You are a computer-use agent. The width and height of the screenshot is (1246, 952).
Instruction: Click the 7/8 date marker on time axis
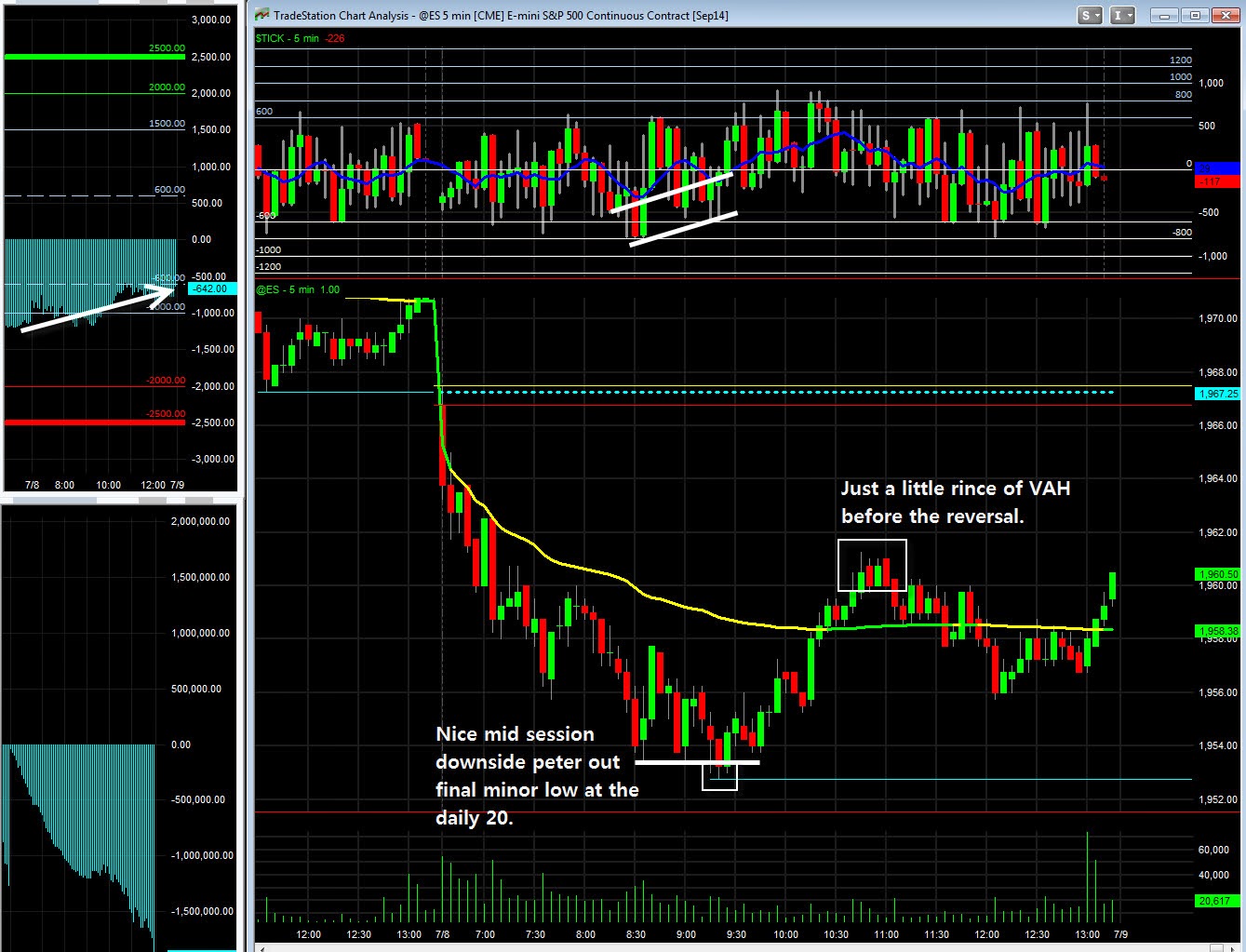[x=441, y=934]
